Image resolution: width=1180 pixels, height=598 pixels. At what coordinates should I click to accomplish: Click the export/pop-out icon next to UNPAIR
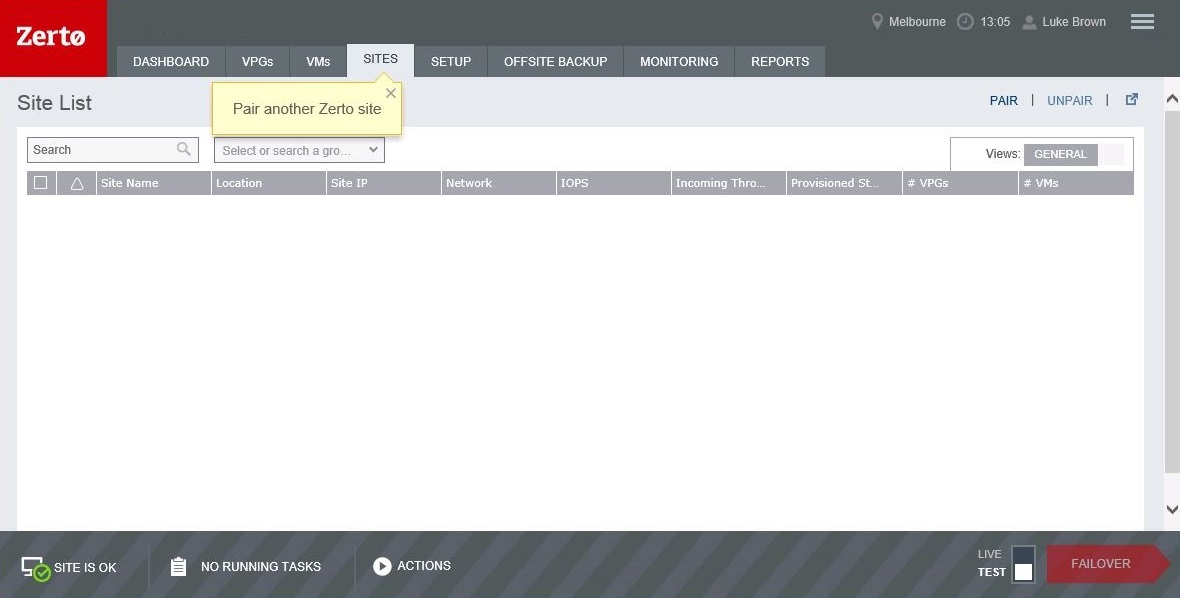1131,99
